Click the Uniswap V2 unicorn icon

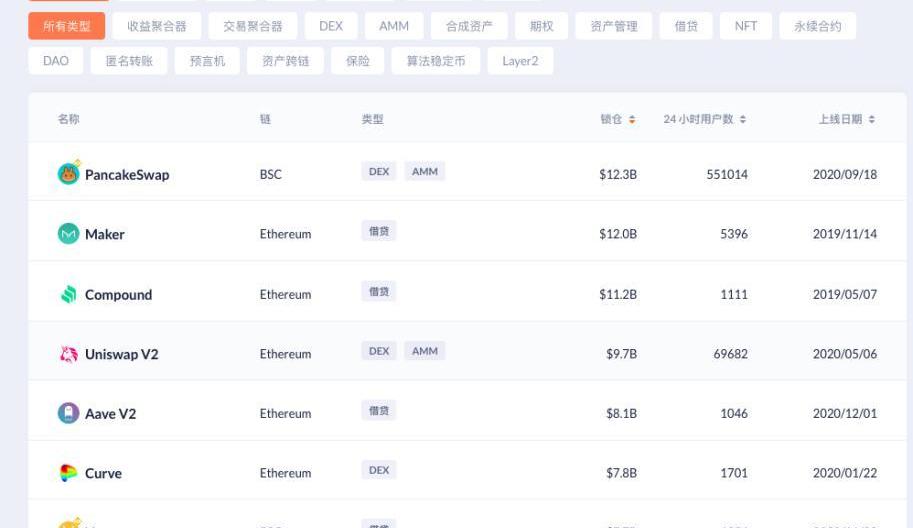point(68,354)
